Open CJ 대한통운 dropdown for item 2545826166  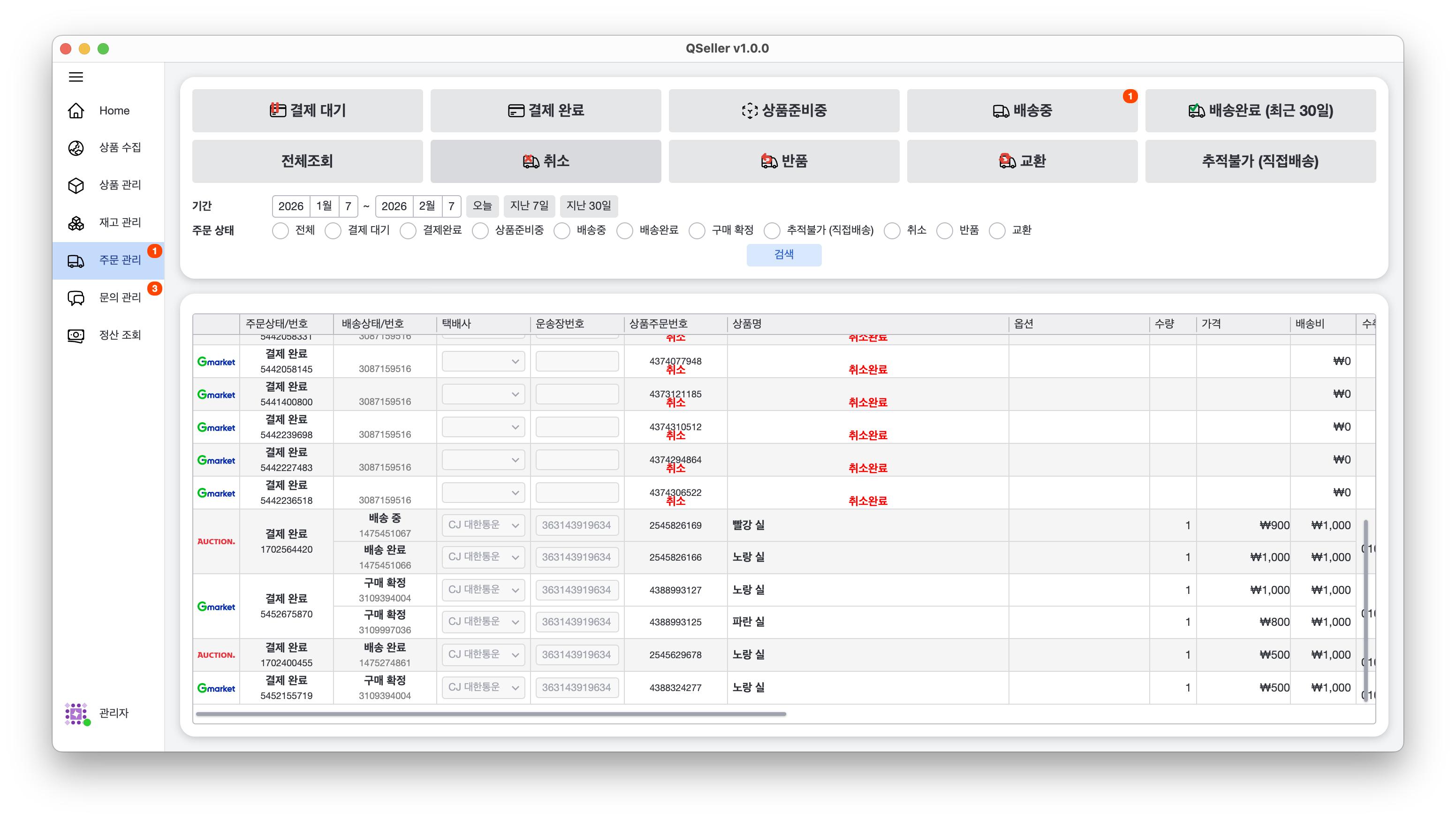(483, 557)
